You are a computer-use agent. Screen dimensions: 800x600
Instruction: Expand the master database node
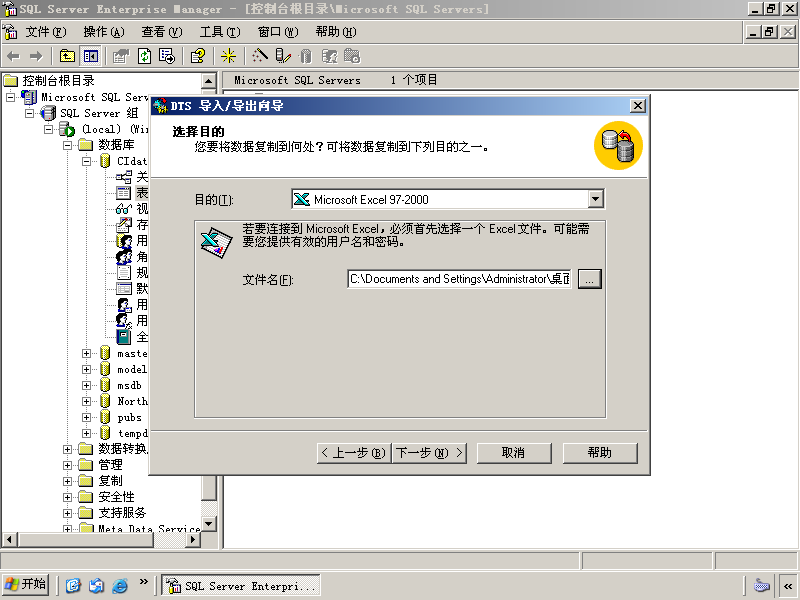[86, 353]
